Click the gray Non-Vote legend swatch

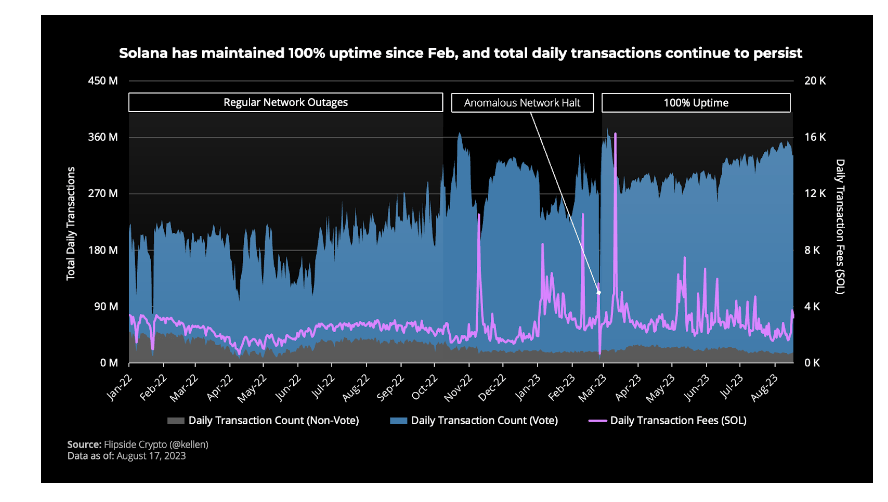[176, 421]
